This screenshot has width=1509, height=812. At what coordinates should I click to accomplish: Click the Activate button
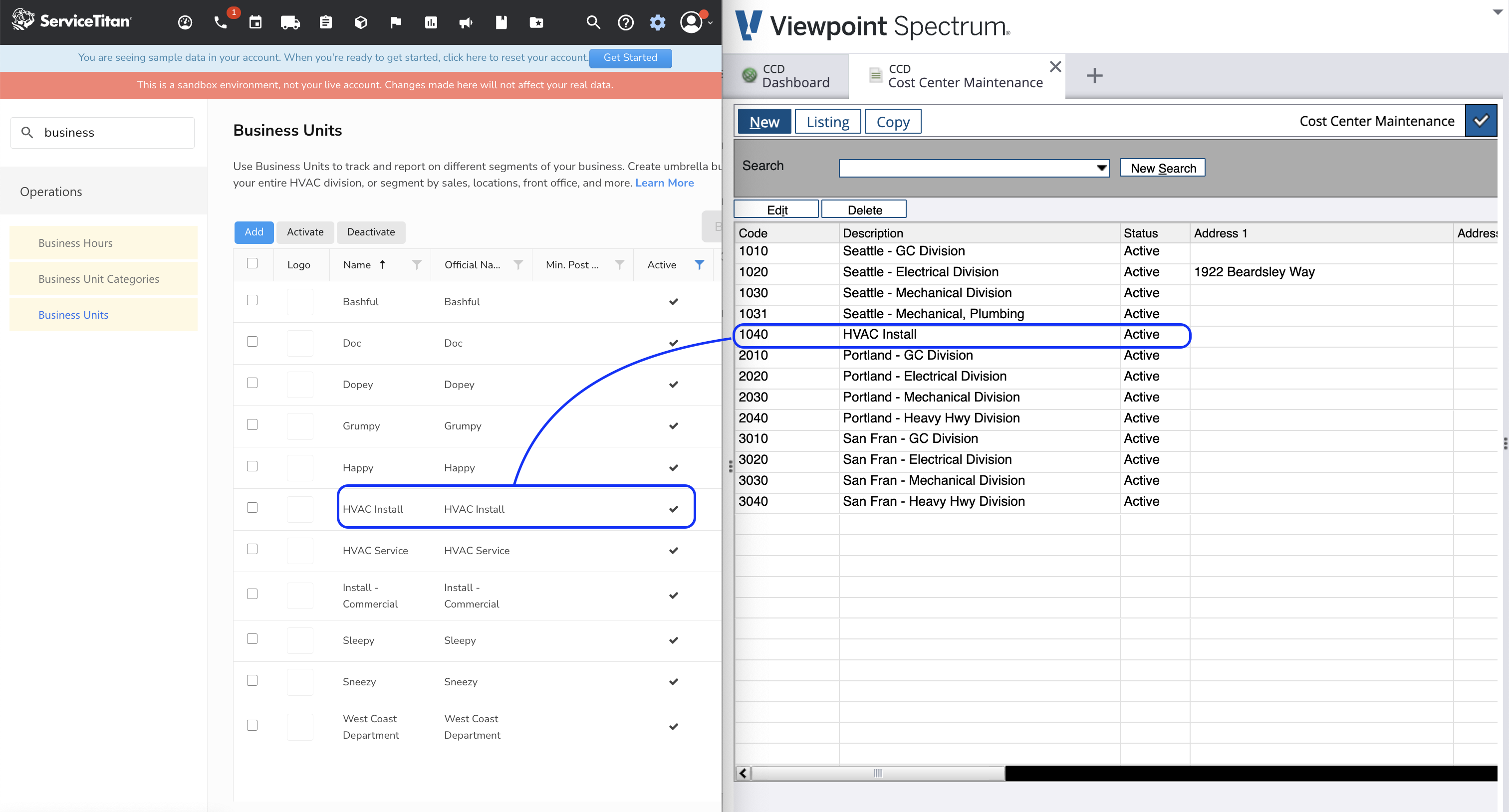(305, 232)
